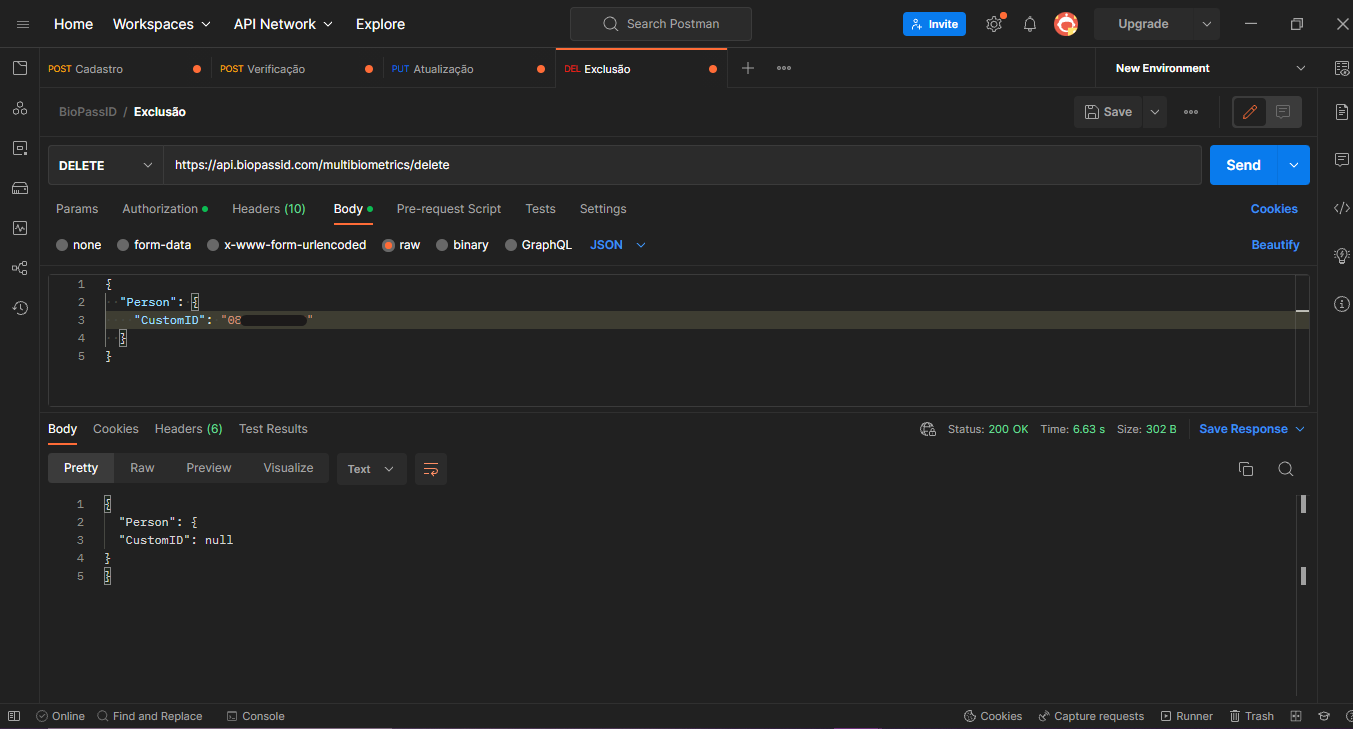
Task: Open APIs sidebar icon
Action: (20, 108)
